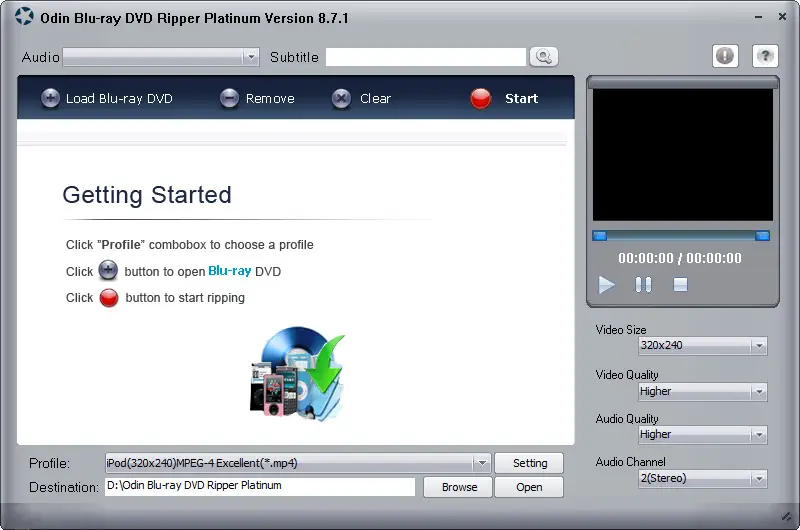
Task: Click the preview seek bar track
Action: (681, 236)
